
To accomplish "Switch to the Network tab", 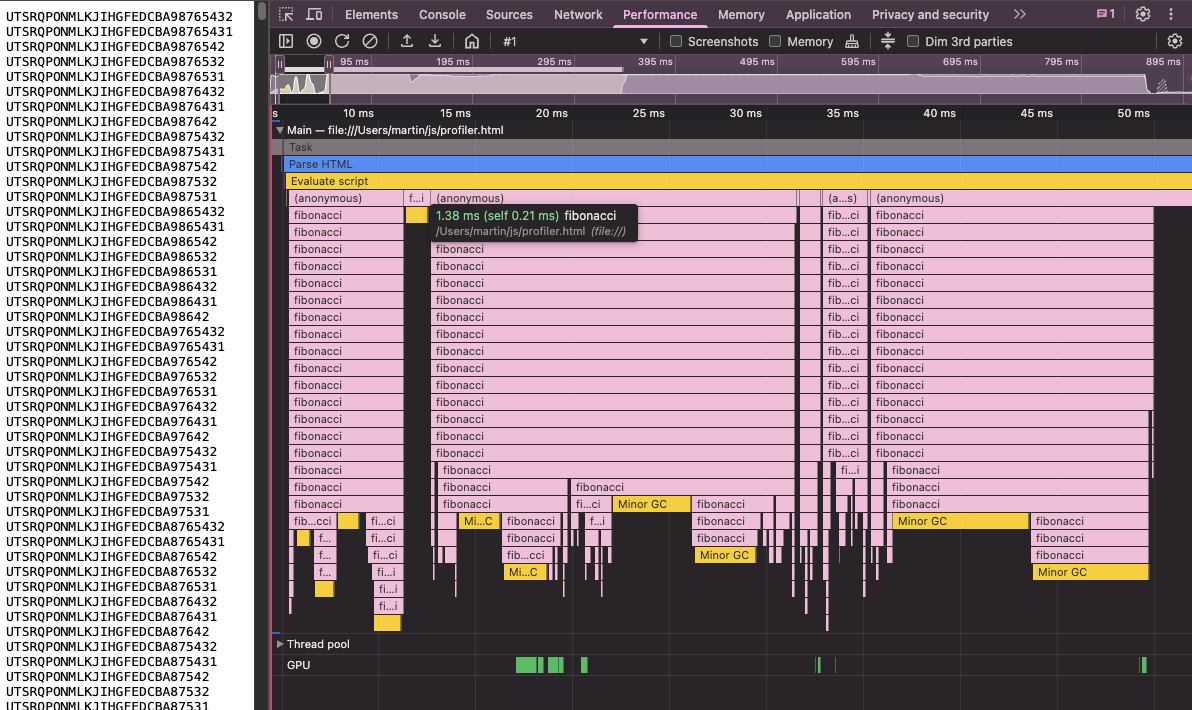I will coord(578,15).
